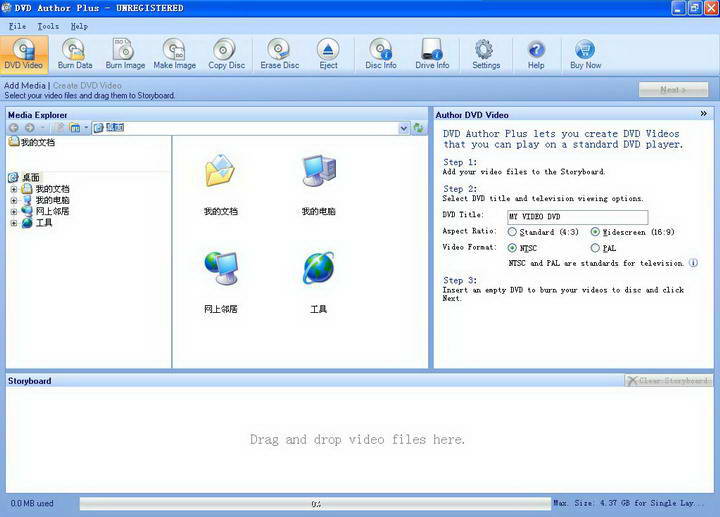This screenshot has height=517, width=720.
Task: Open the 工具 globe icon in file pane
Action: click(319, 268)
